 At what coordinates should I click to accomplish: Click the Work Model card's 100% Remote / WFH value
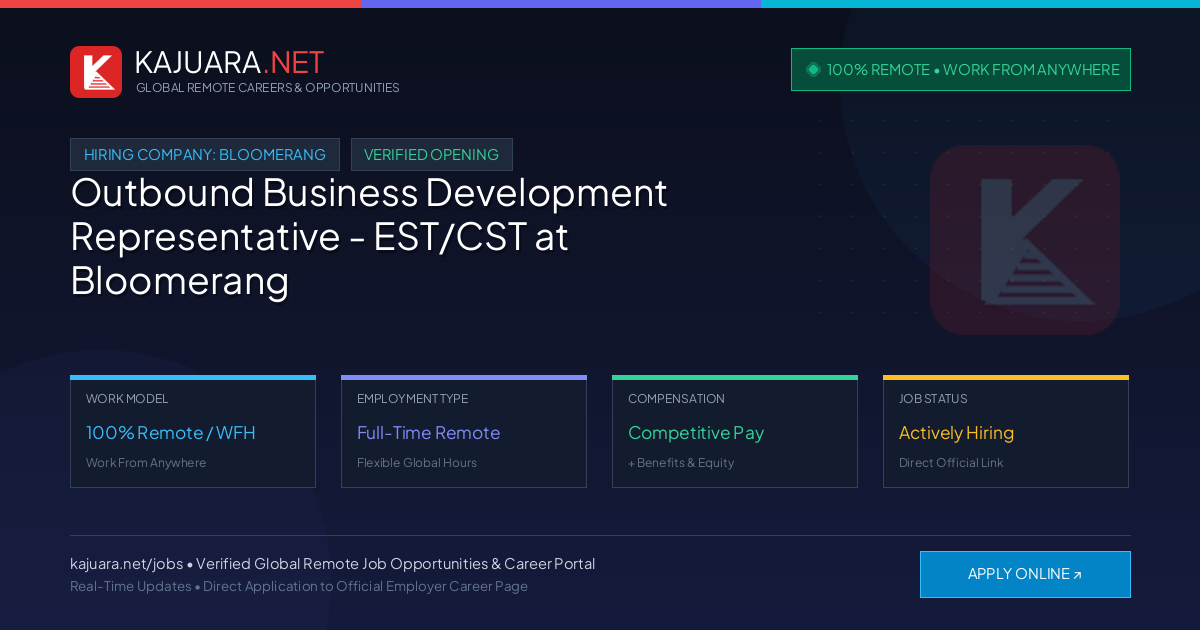tap(171, 433)
